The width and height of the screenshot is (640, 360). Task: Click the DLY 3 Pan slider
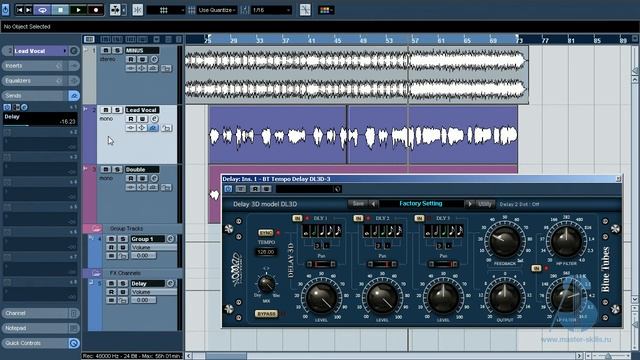pyautogui.click(x=443, y=264)
